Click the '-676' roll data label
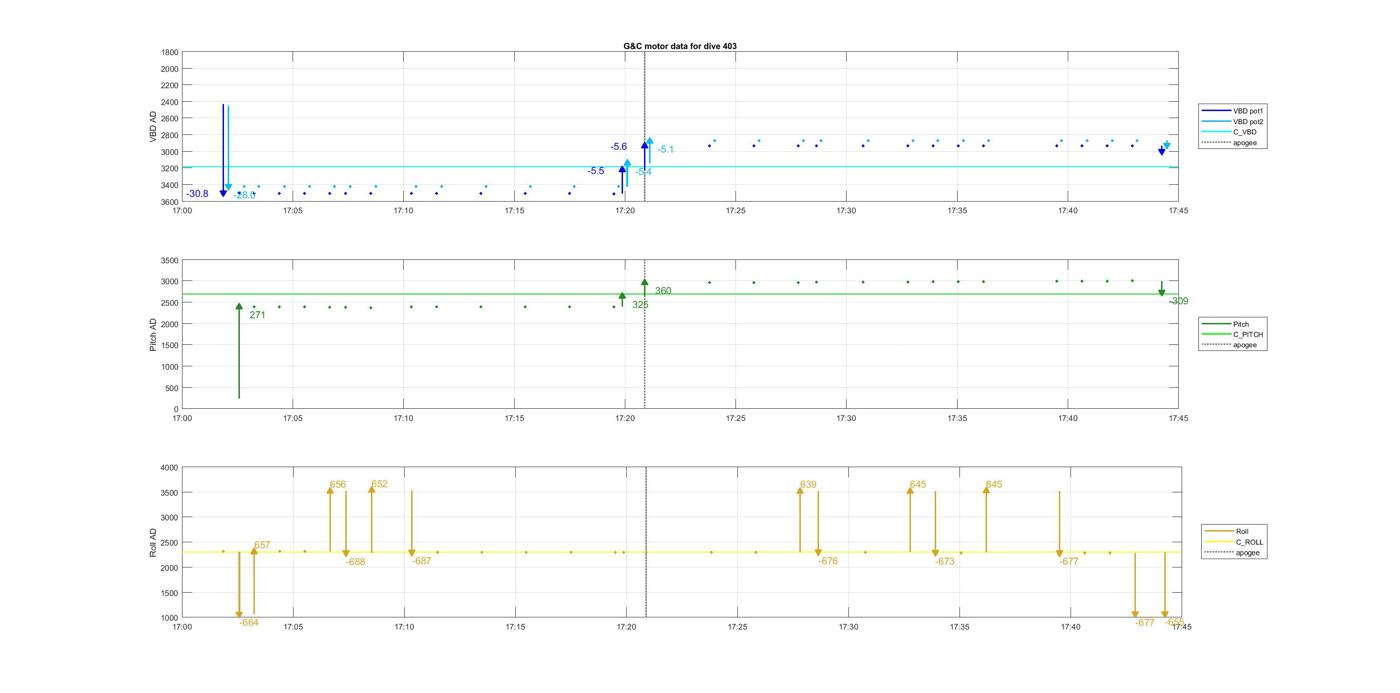 tap(828, 561)
